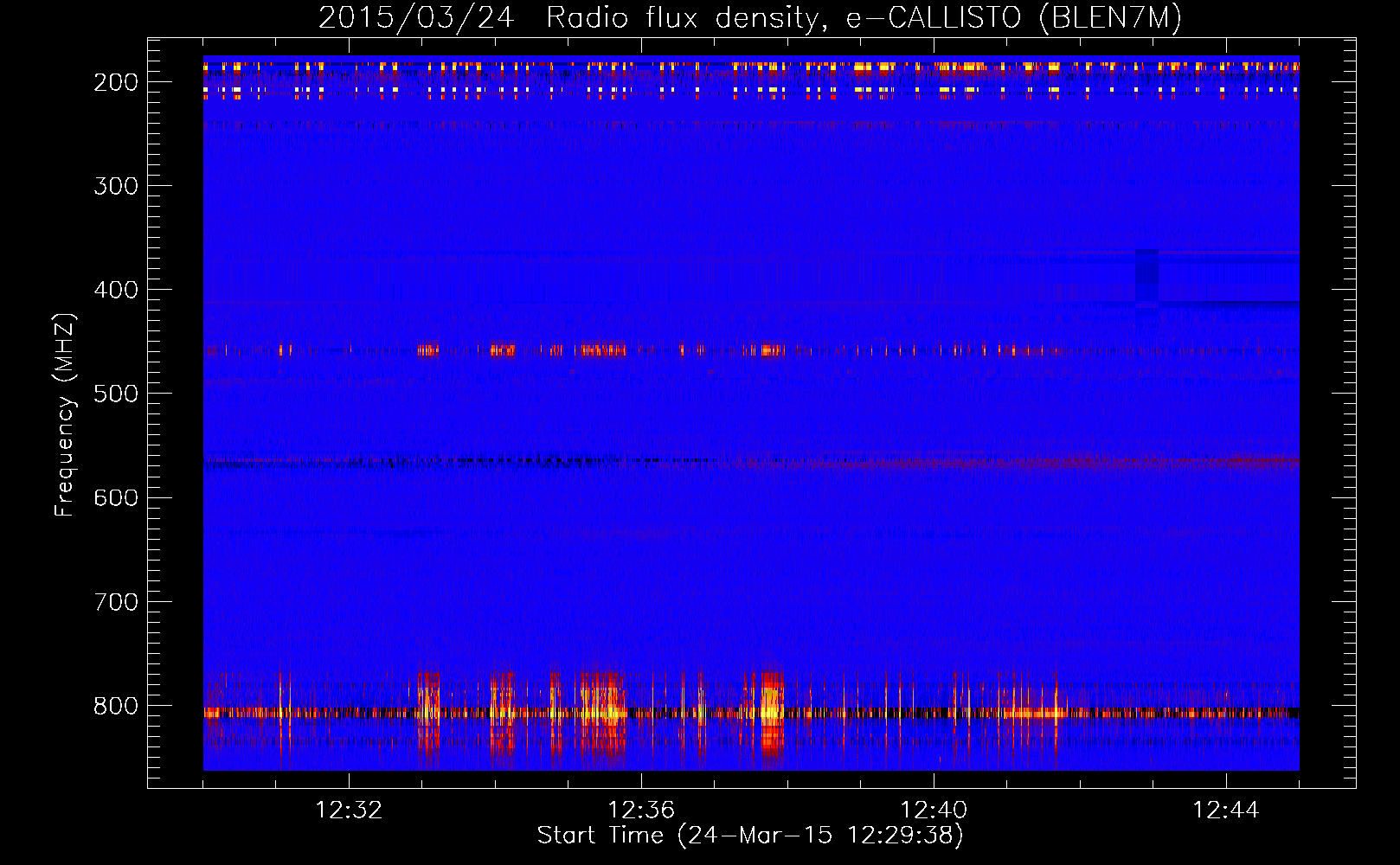Click the 800 frequency tick label
Viewport: 1400px width, 865px height.
click(x=116, y=706)
